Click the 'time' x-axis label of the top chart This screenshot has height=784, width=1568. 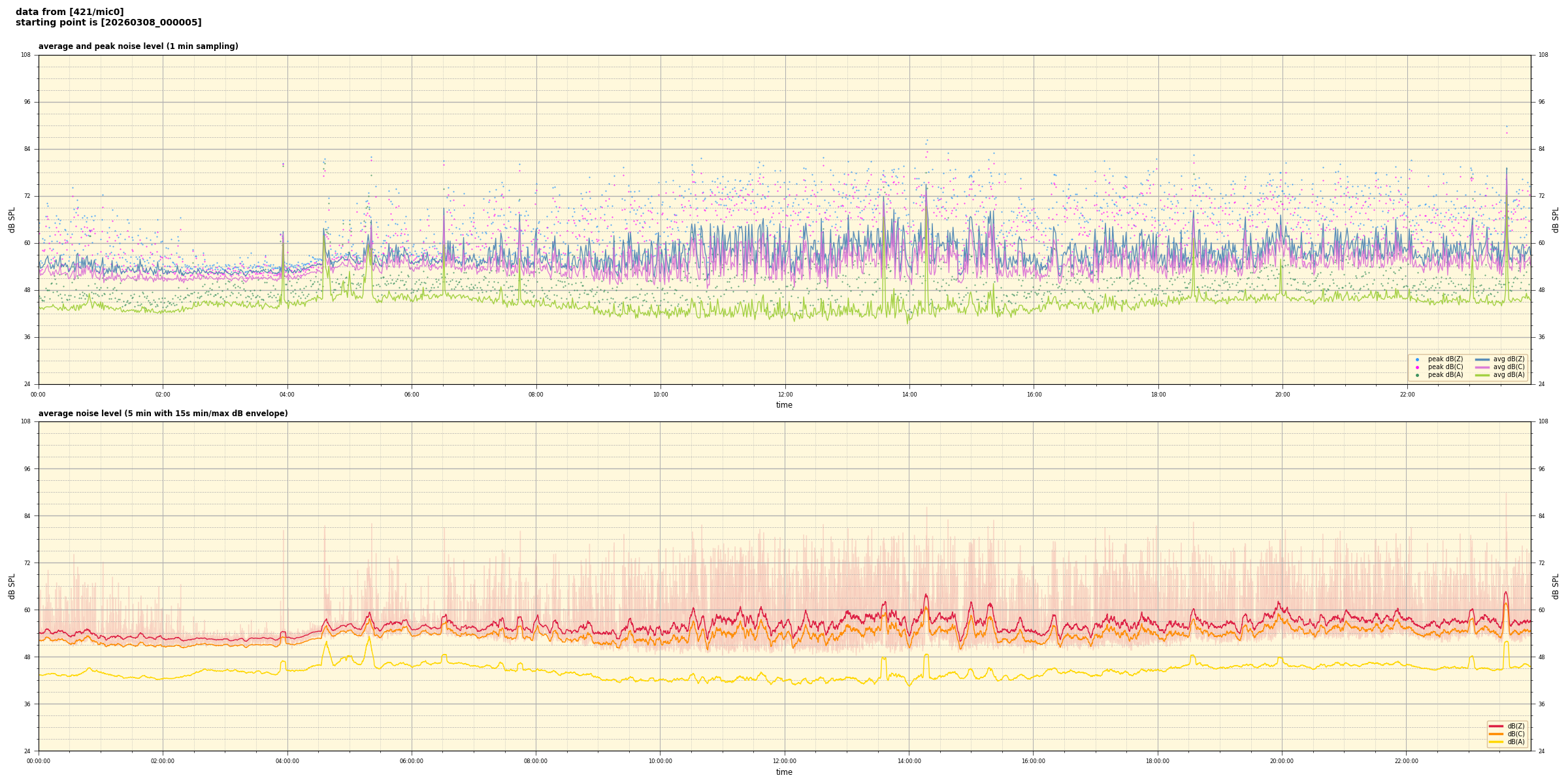(784, 405)
